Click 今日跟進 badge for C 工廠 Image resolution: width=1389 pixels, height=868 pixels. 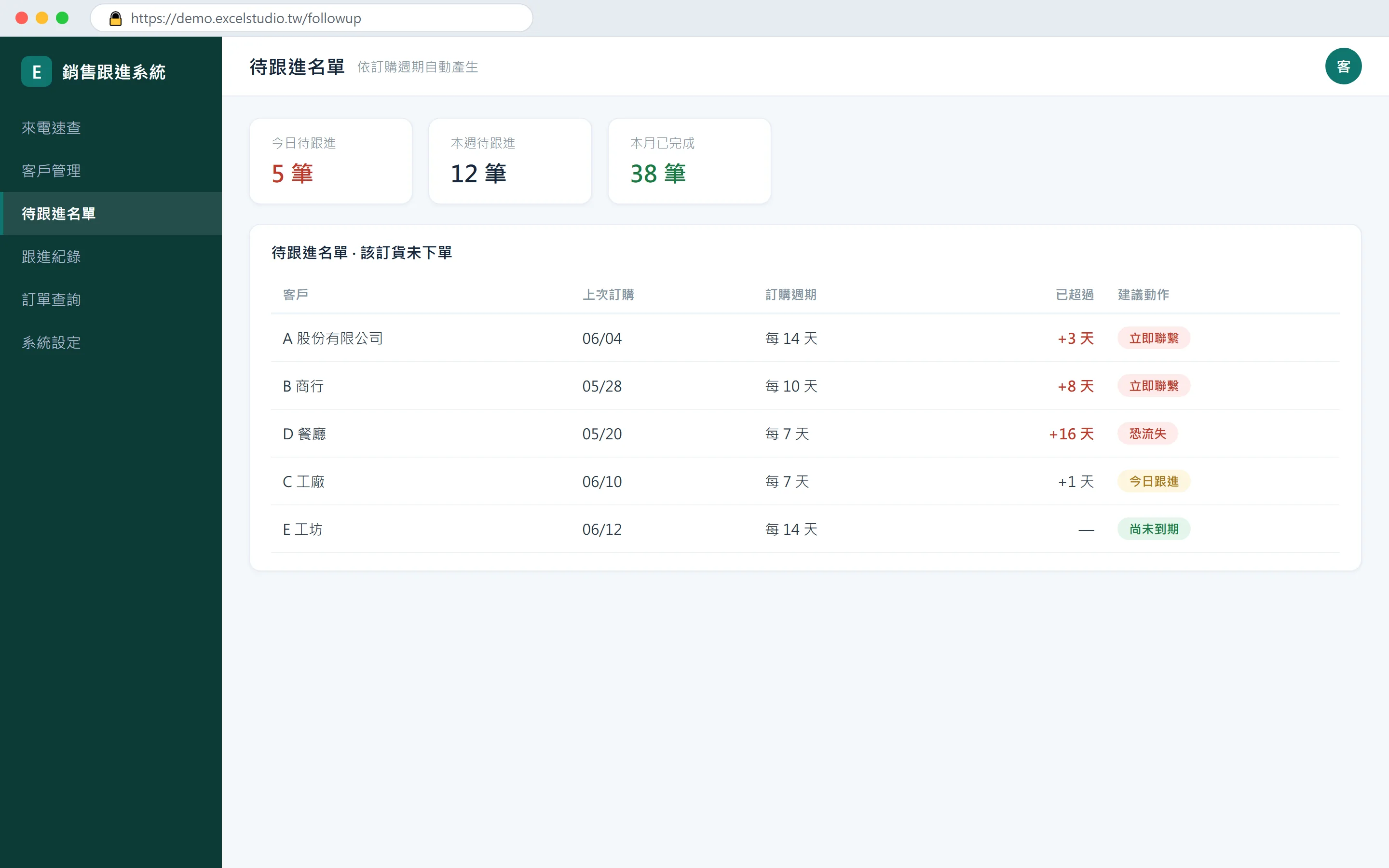(1153, 481)
